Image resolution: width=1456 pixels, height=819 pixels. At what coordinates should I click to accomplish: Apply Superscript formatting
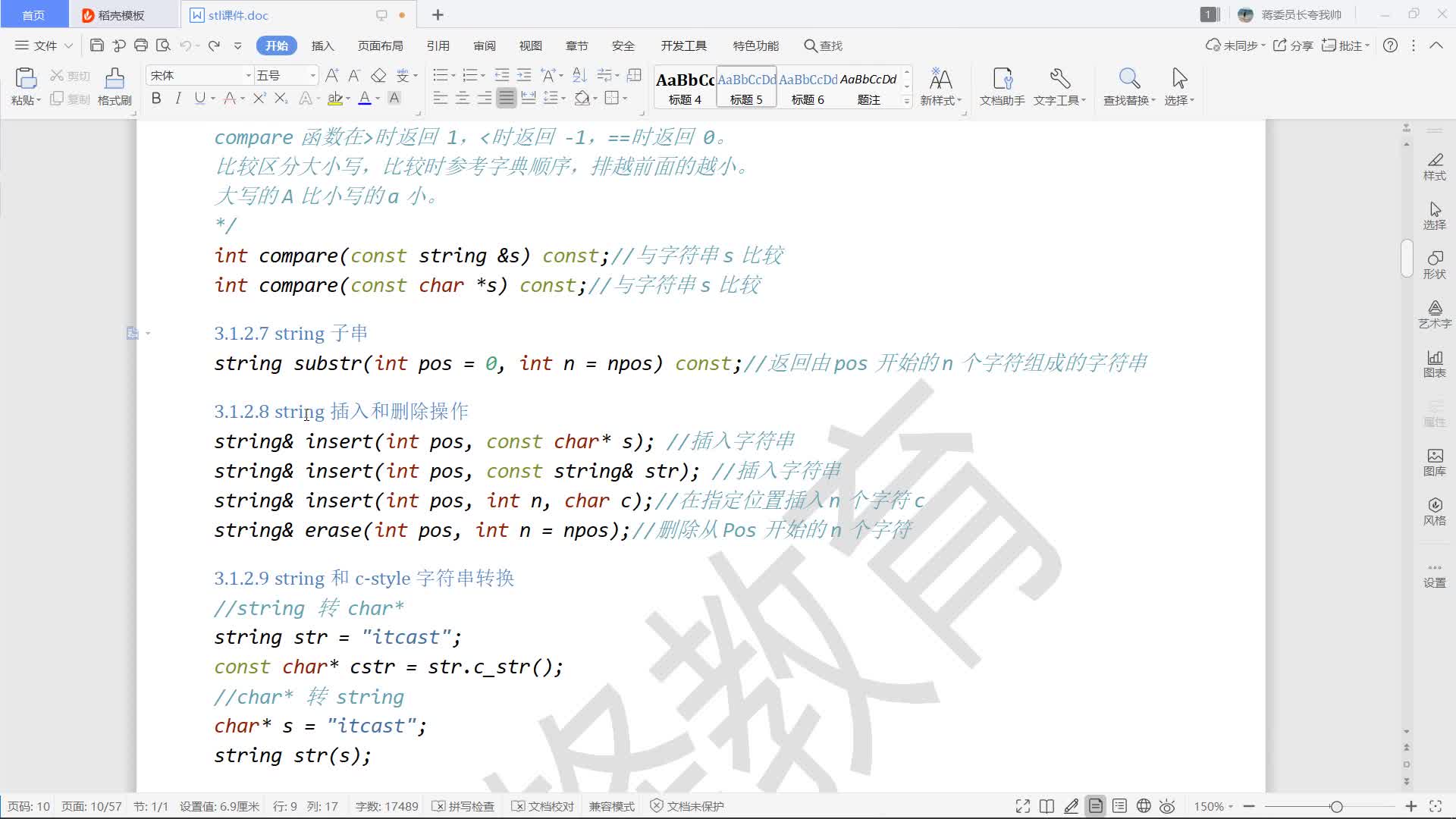[259, 98]
